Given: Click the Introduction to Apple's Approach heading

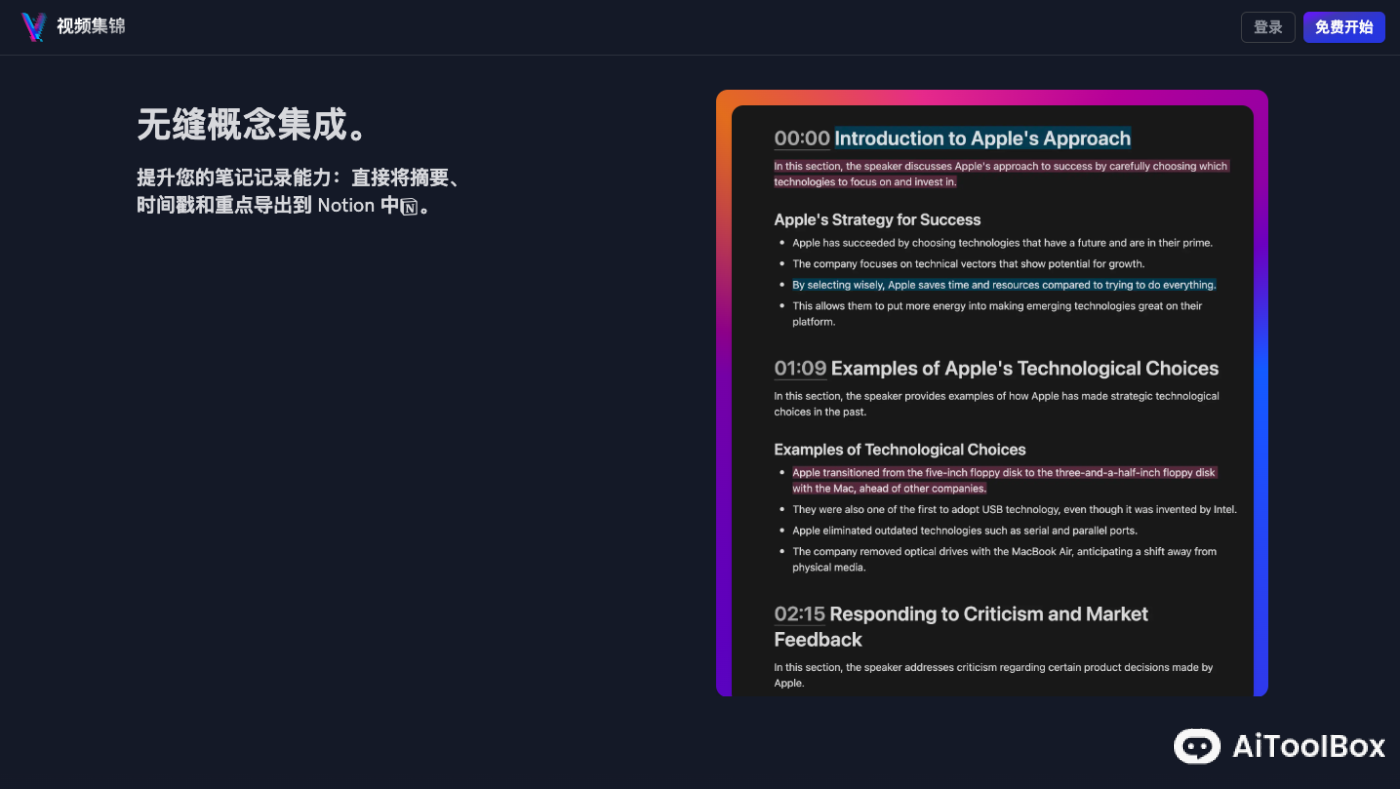Looking at the screenshot, I should (x=982, y=139).
